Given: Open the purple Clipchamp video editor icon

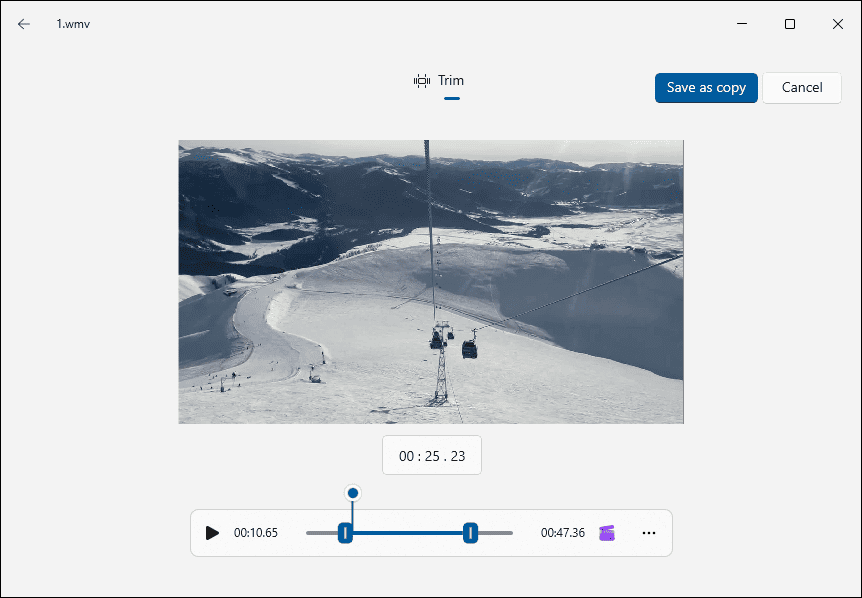Looking at the screenshot, I should (607, 533).
